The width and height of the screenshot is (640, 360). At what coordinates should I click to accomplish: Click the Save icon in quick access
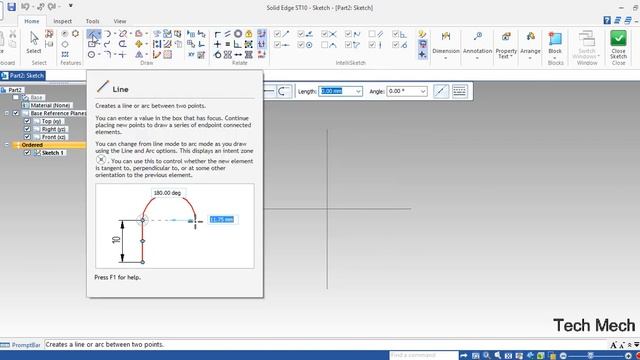[x=11, y=7]
